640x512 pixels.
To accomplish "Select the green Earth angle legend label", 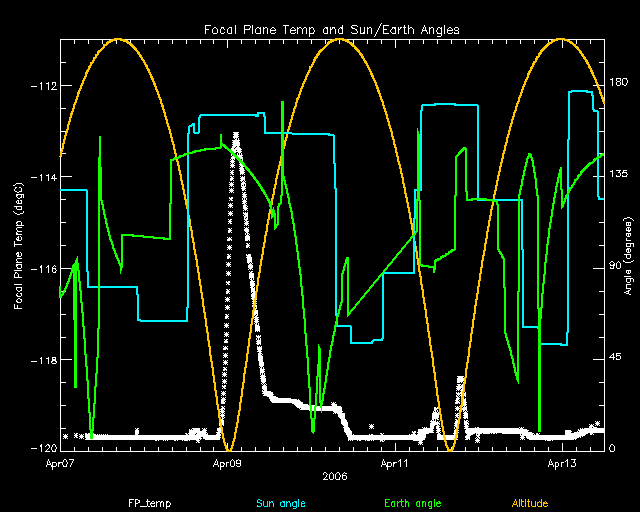I will pyautogui.click(x=413, y=502).
